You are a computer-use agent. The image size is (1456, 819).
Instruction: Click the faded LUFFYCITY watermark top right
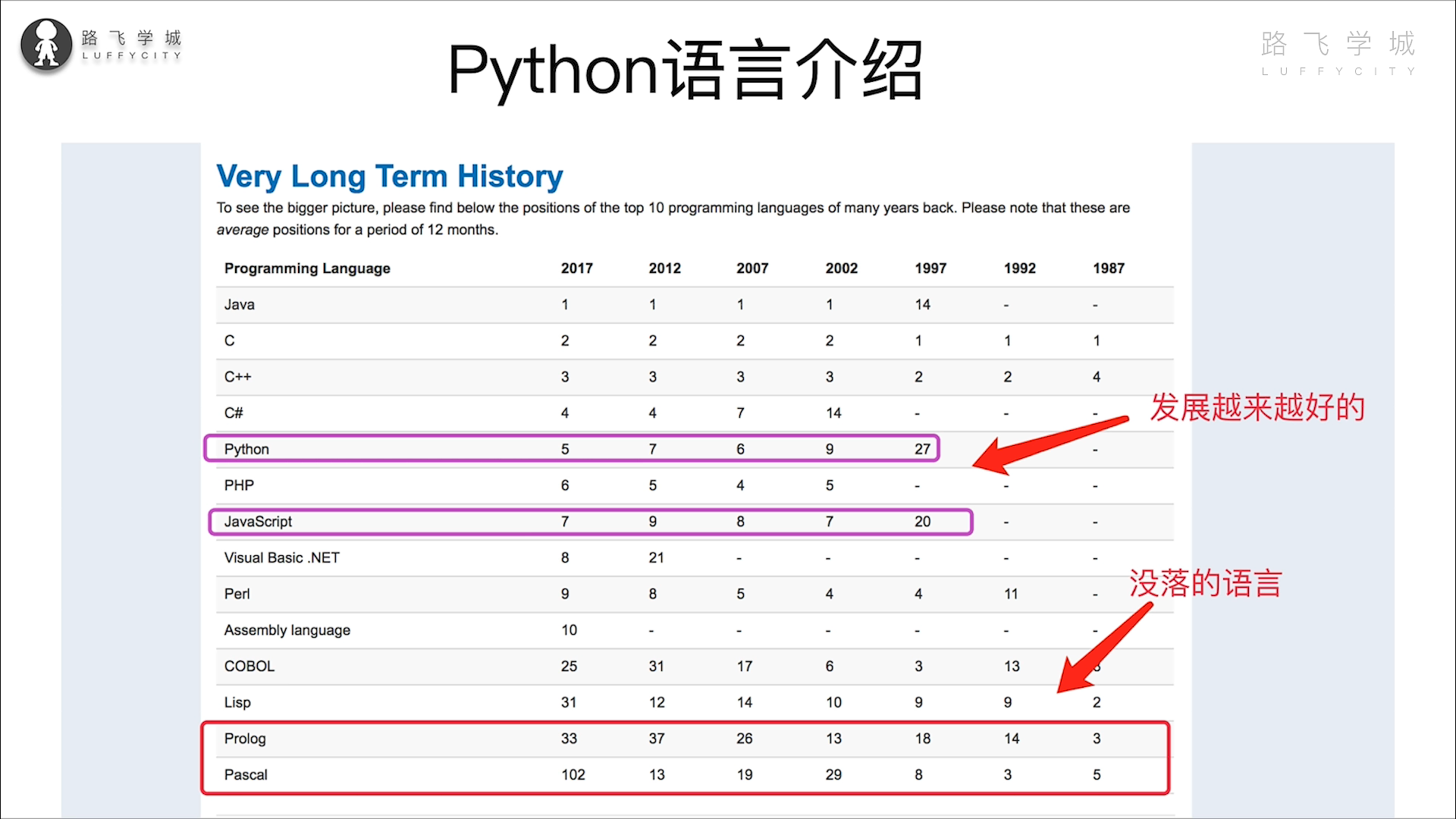(1337, 43)
